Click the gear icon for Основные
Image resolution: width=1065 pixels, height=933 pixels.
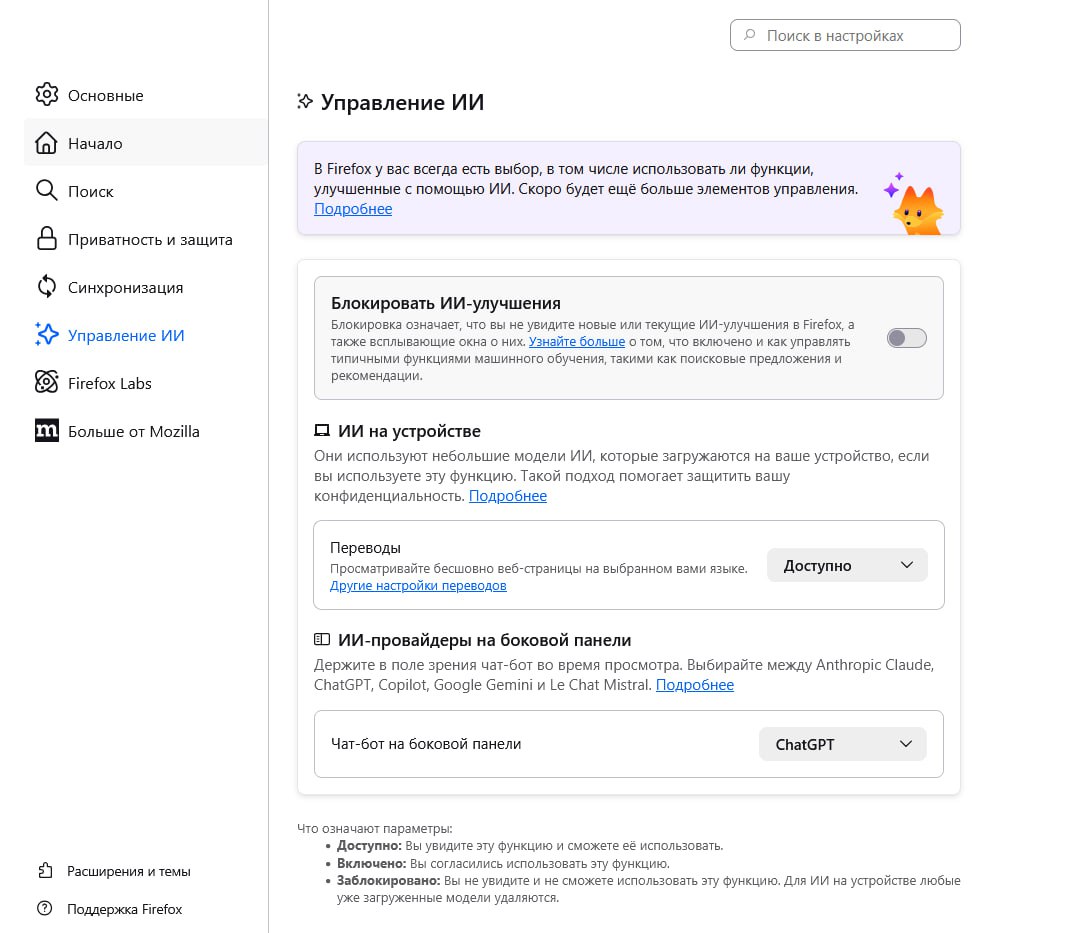[46, 95]
